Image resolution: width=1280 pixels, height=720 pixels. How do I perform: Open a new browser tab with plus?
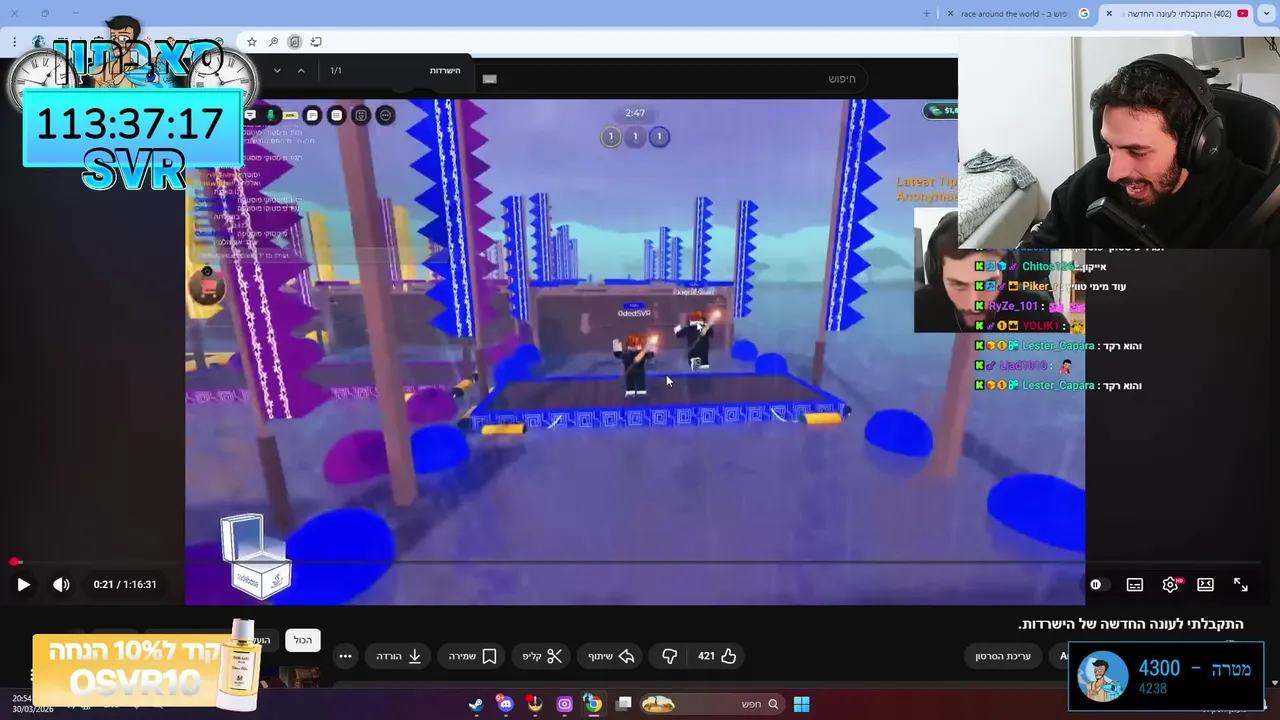927,14
